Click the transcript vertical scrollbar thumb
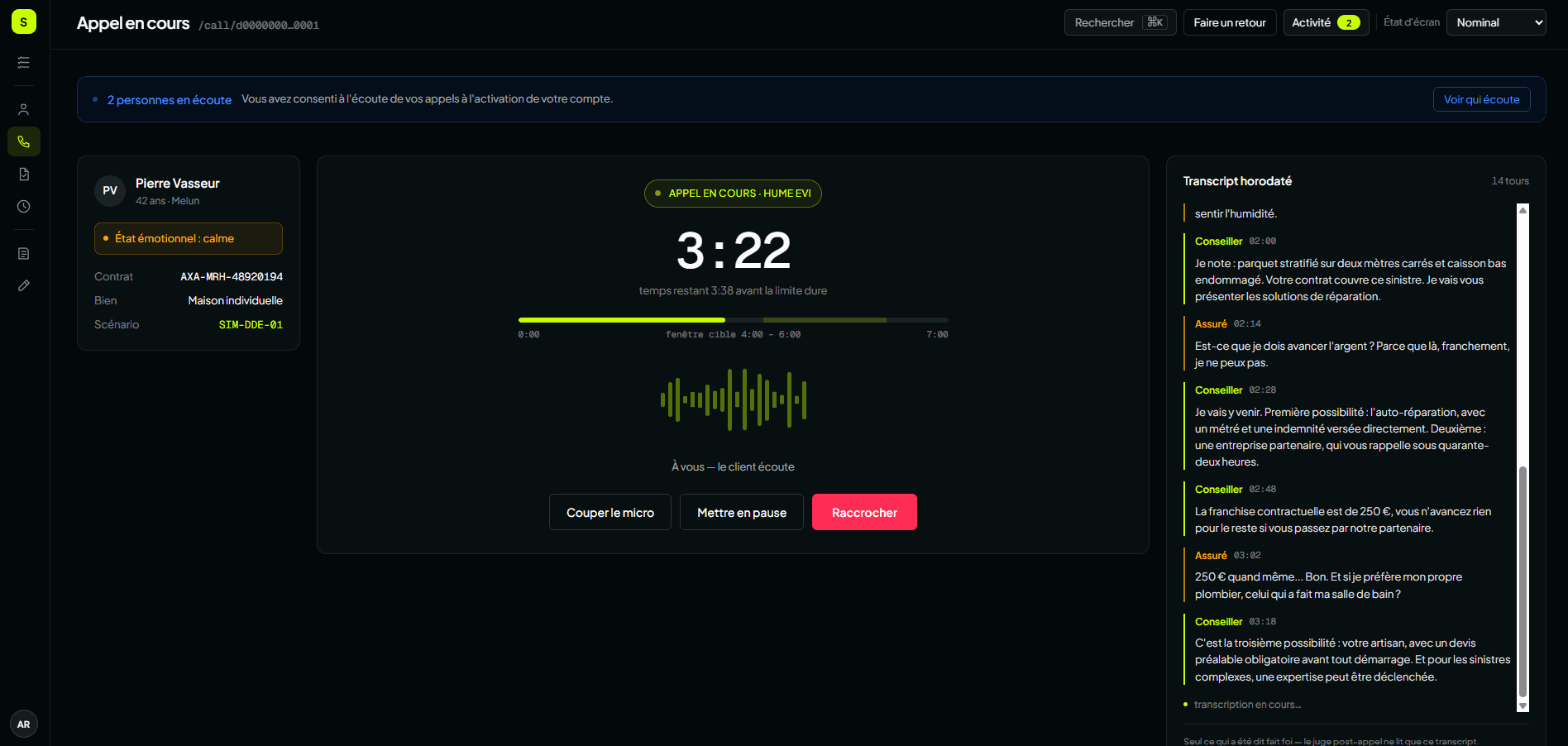The image size is (1568, 746). [1523, 582]
